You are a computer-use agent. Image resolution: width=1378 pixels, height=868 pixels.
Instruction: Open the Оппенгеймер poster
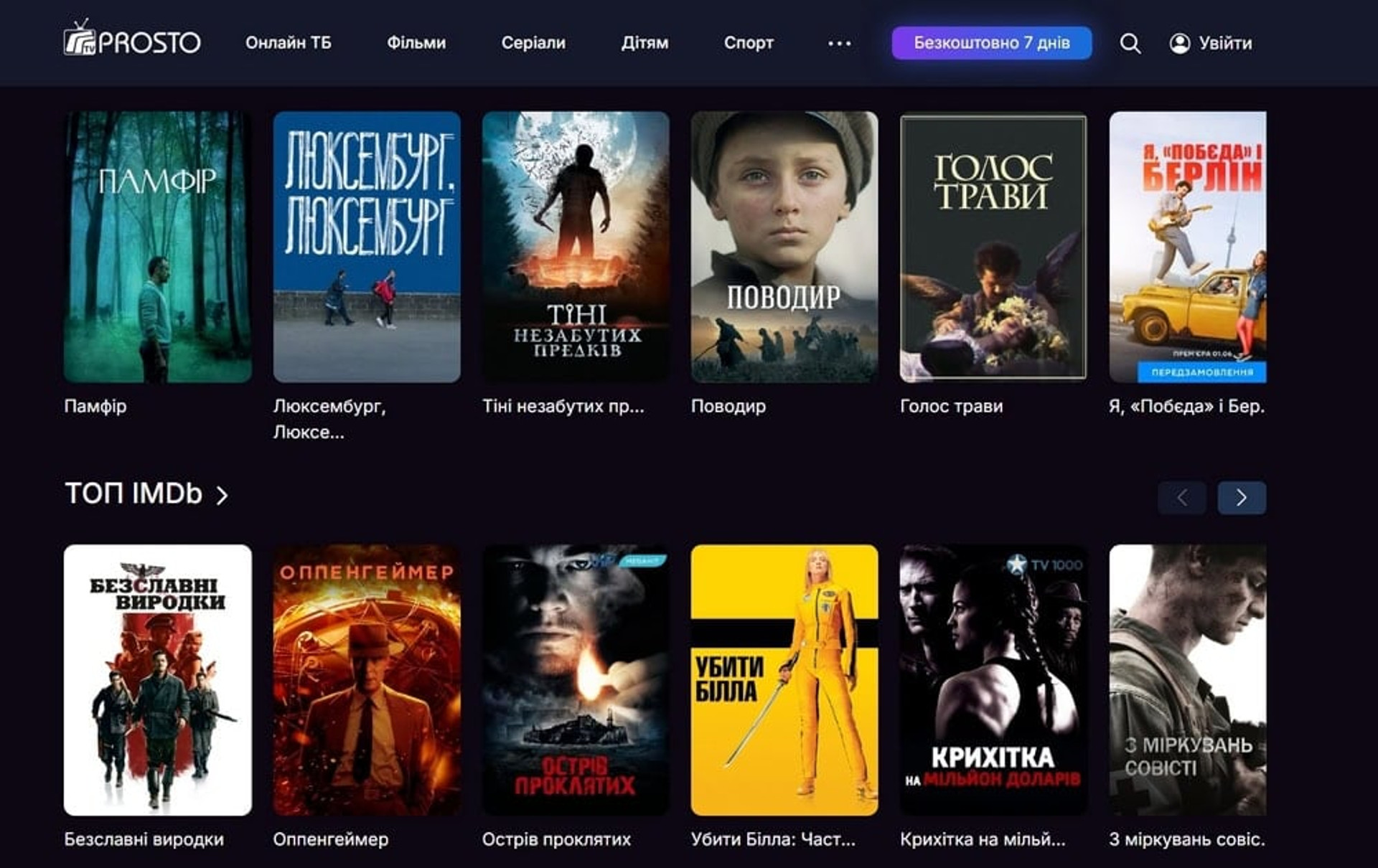(367, 680)
